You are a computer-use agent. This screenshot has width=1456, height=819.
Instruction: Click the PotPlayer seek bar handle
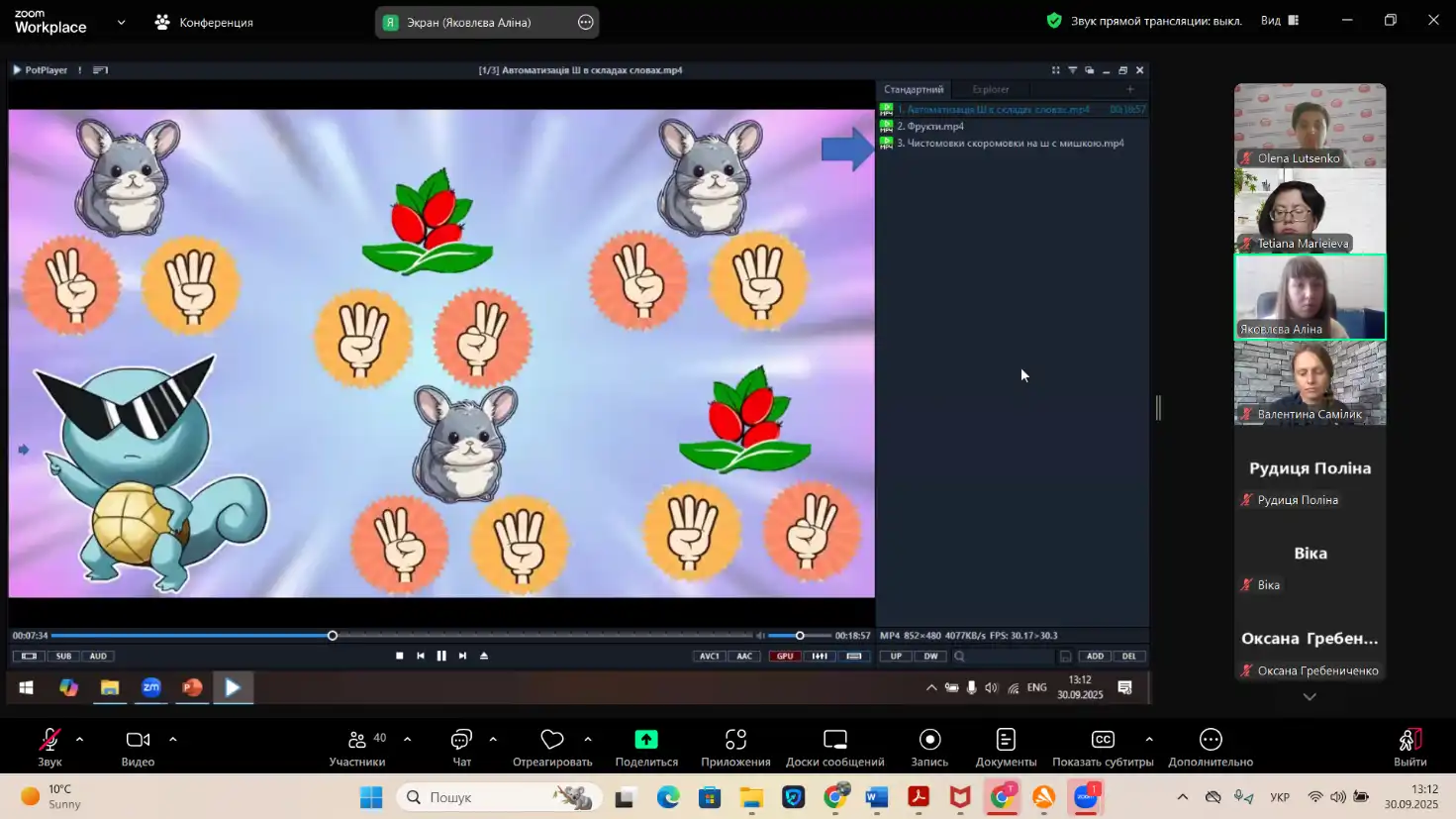coord(333,635)
